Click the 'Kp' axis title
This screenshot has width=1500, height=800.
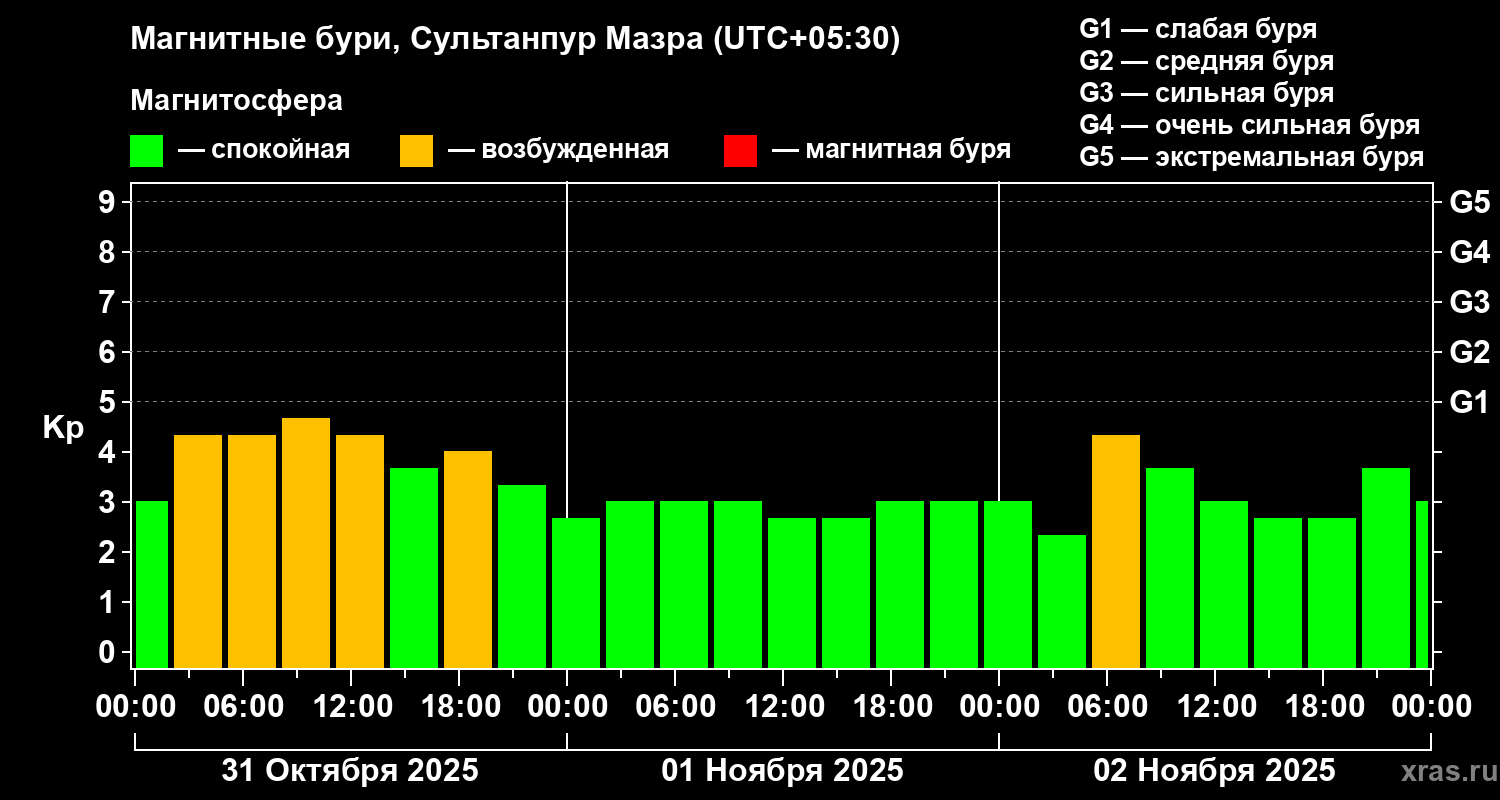(x=63, y=428)
